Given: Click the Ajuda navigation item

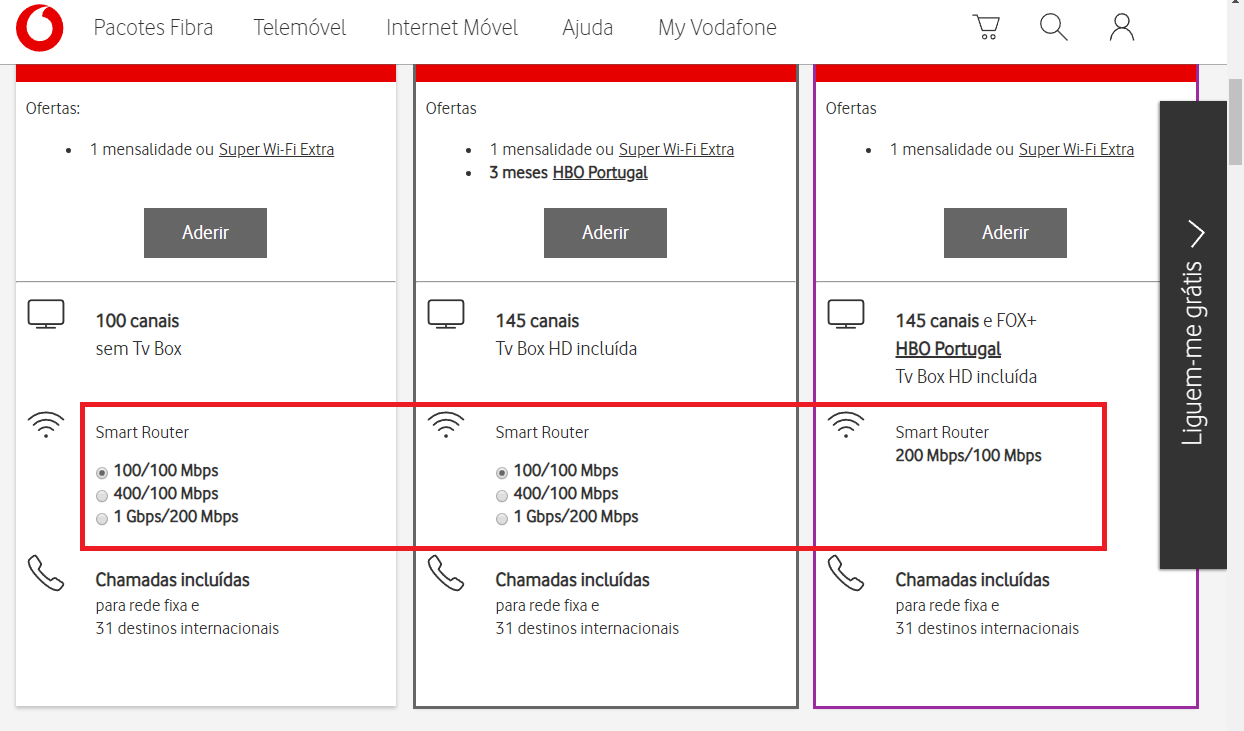Looking at the screenshot, I should point(588,27).
